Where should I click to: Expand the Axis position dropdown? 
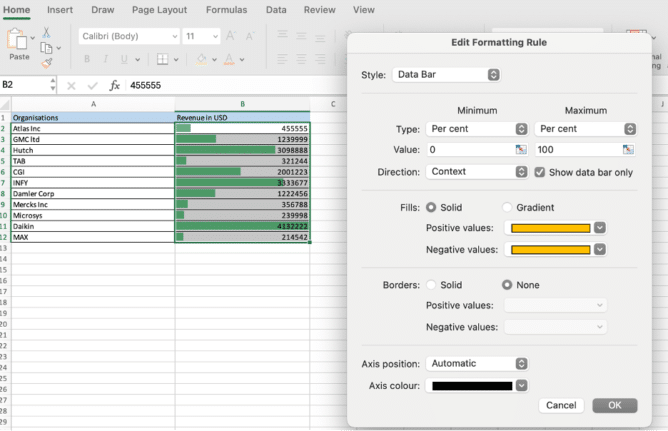[476, 363]
